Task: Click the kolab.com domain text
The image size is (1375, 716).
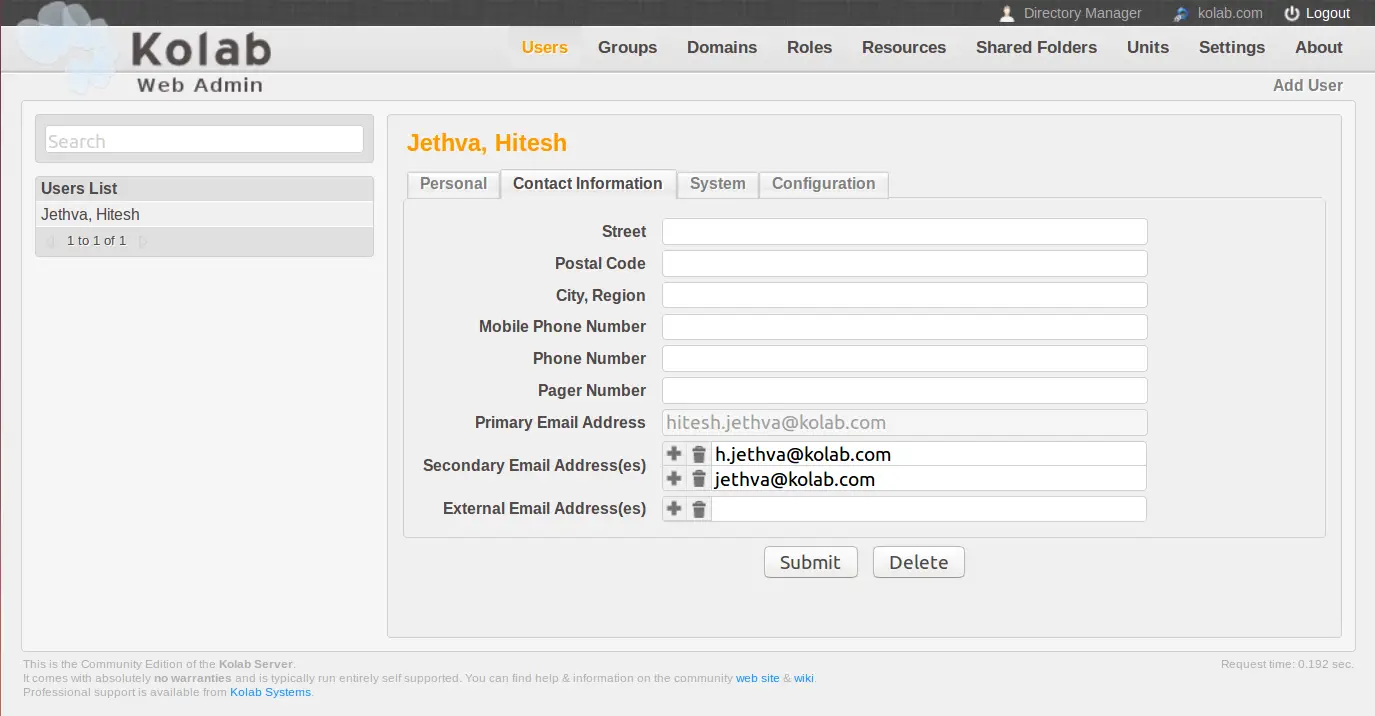Action: [1230, 13]
